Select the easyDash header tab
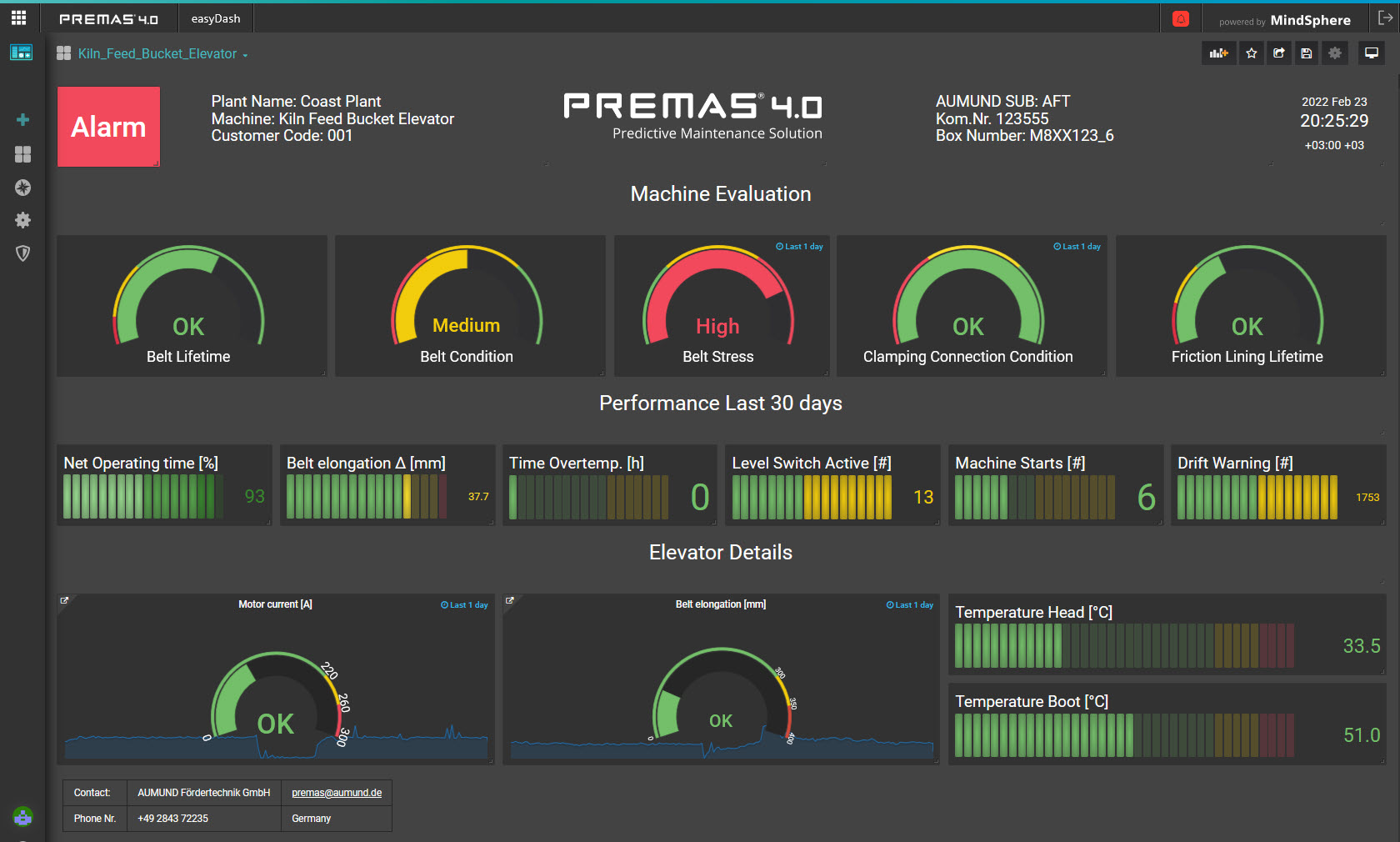 216,18
